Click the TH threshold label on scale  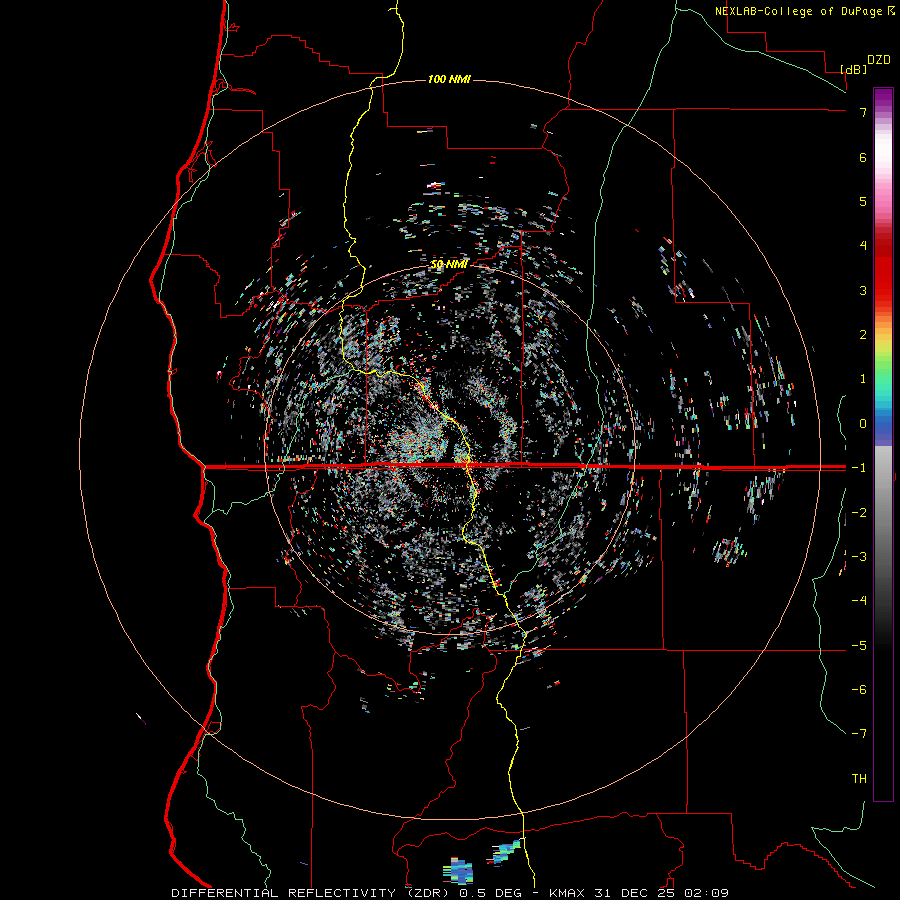[x=859, y=779]
